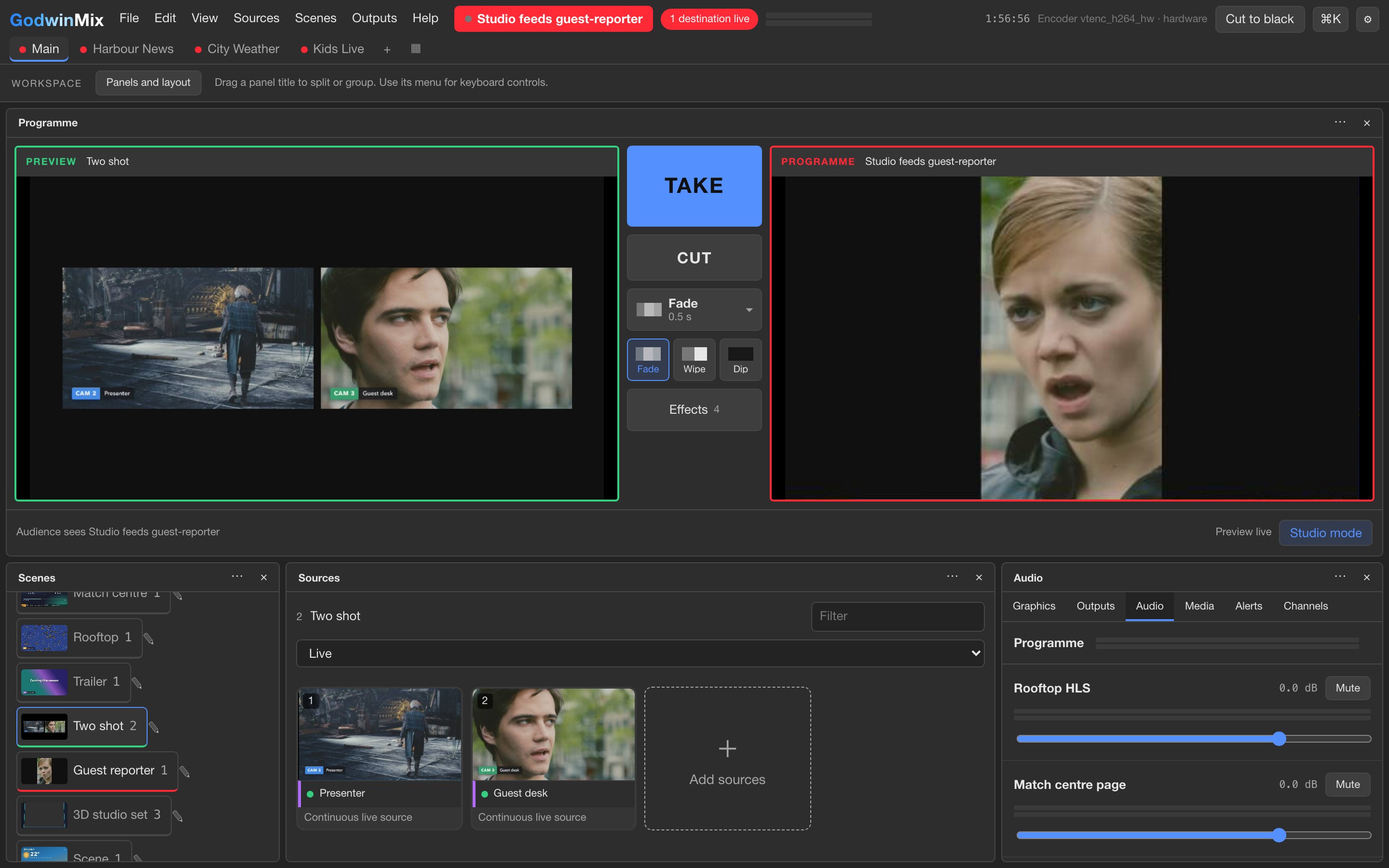Open the Sources menu
1389x868 pixels.
(x=256, y=18)
